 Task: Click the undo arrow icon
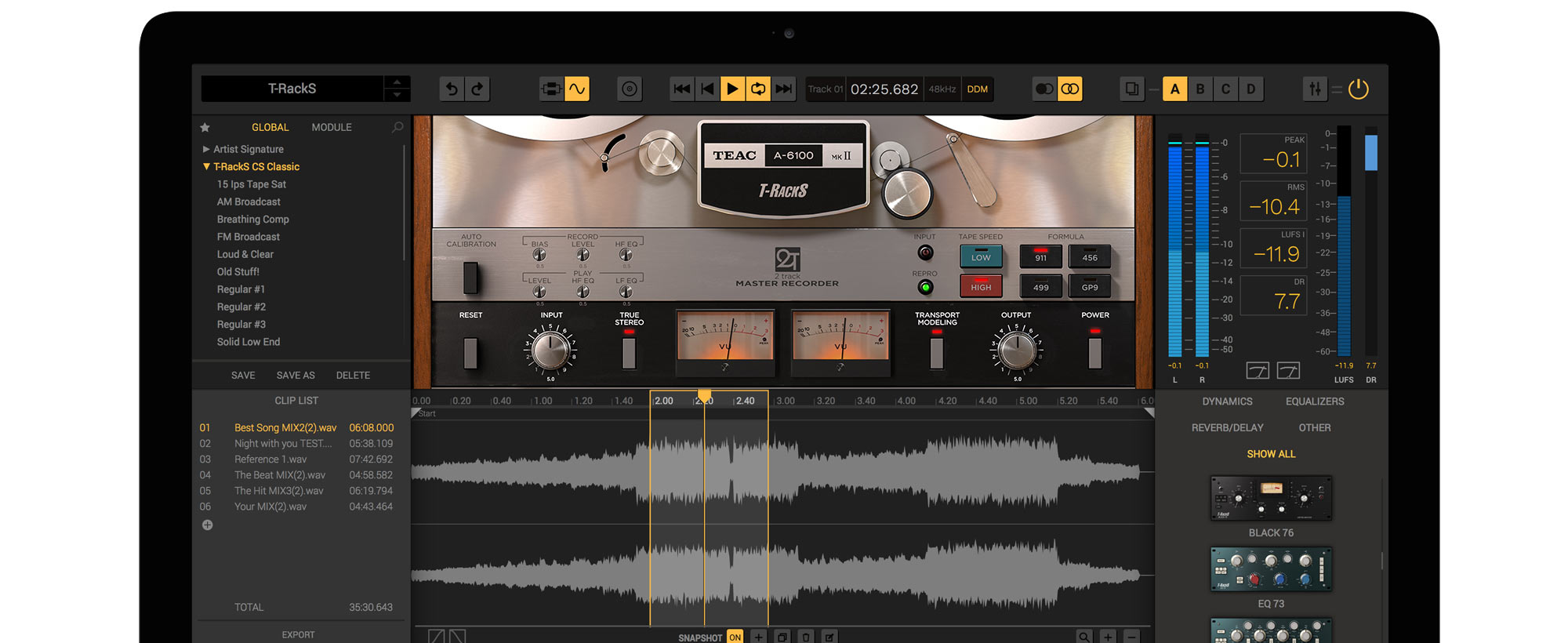coord(452,89)
